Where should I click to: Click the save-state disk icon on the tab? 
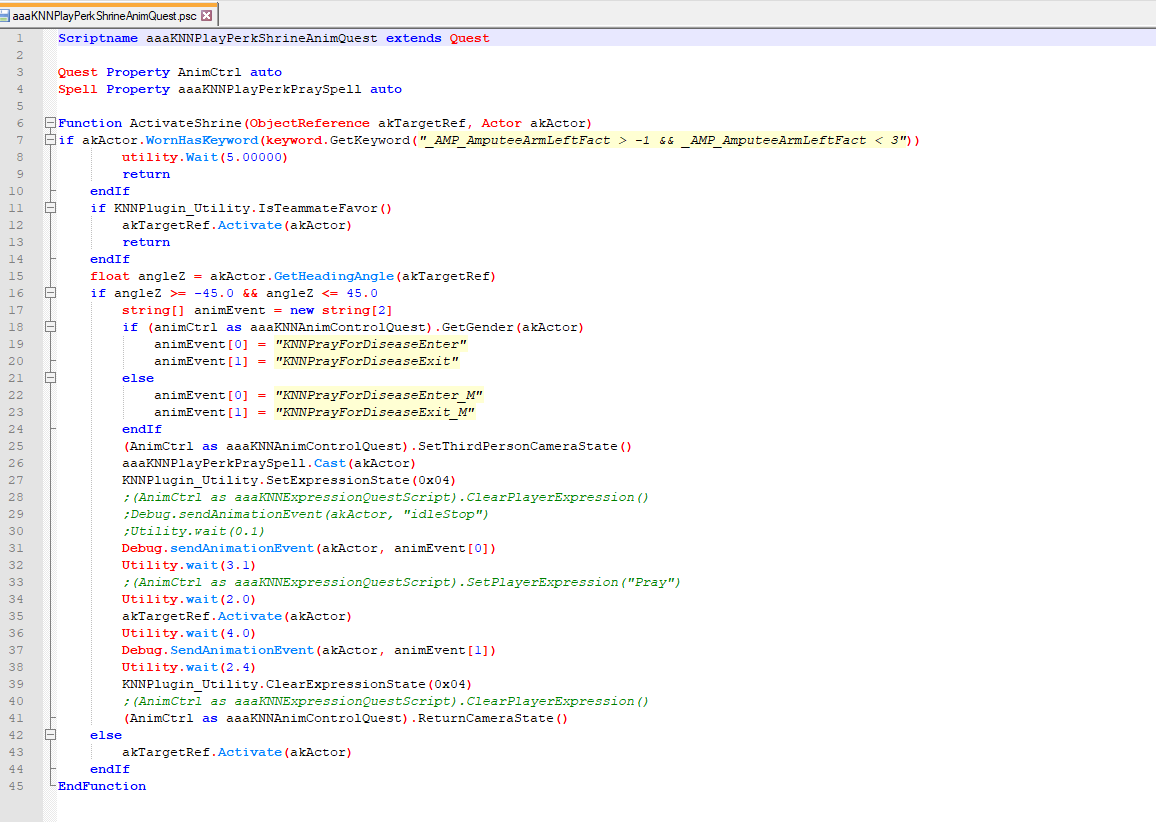click(6, 16)
